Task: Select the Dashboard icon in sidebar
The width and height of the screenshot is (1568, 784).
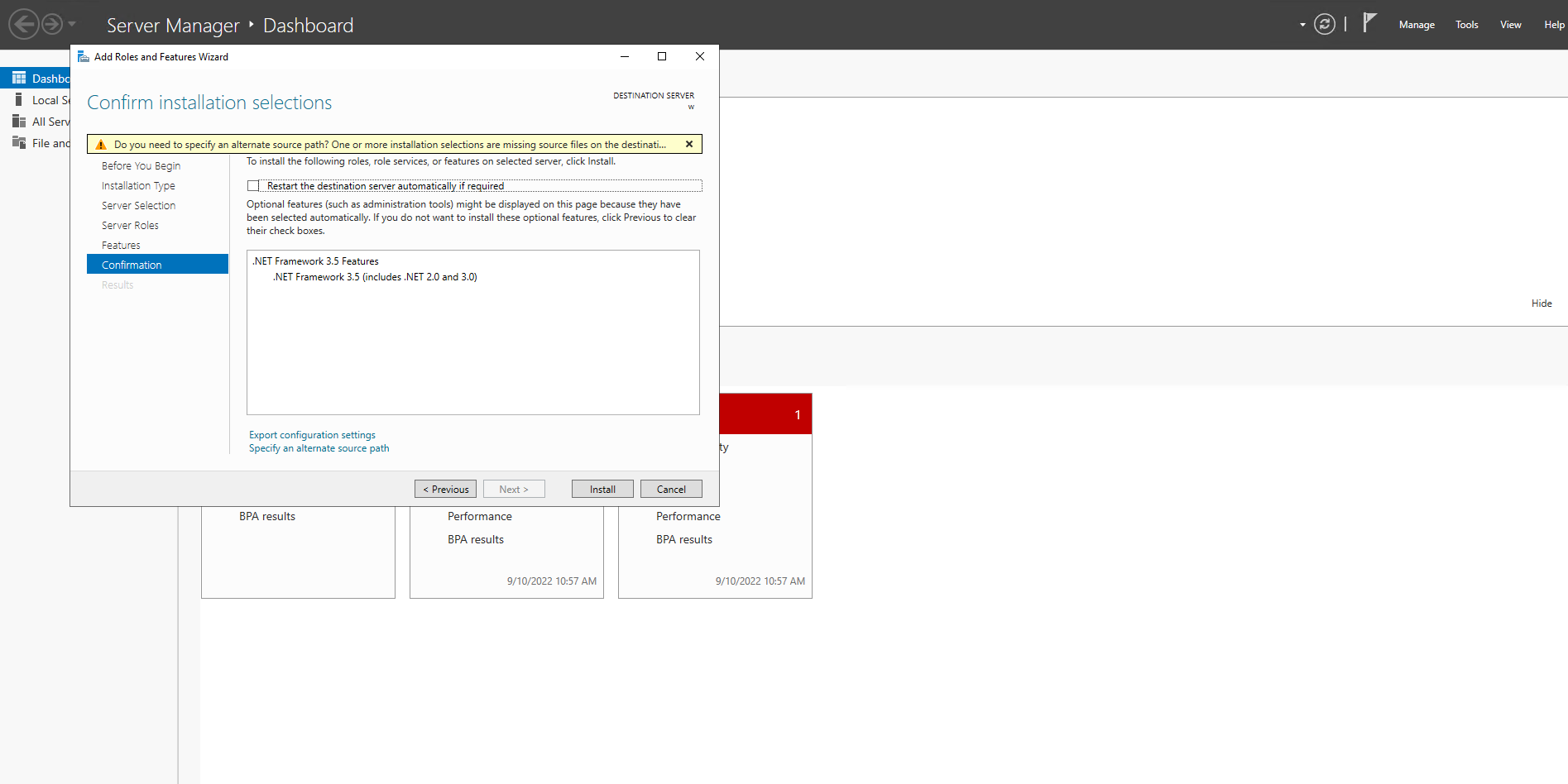Action: pyautogui.click(x=19, y=78)
